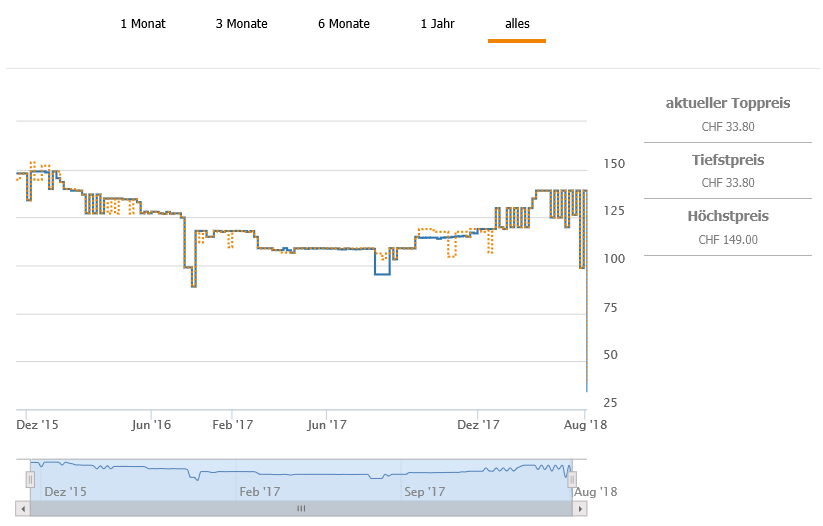Click the Höchstpreis heading
823x526 pixels.
click(x=728, y=216)
